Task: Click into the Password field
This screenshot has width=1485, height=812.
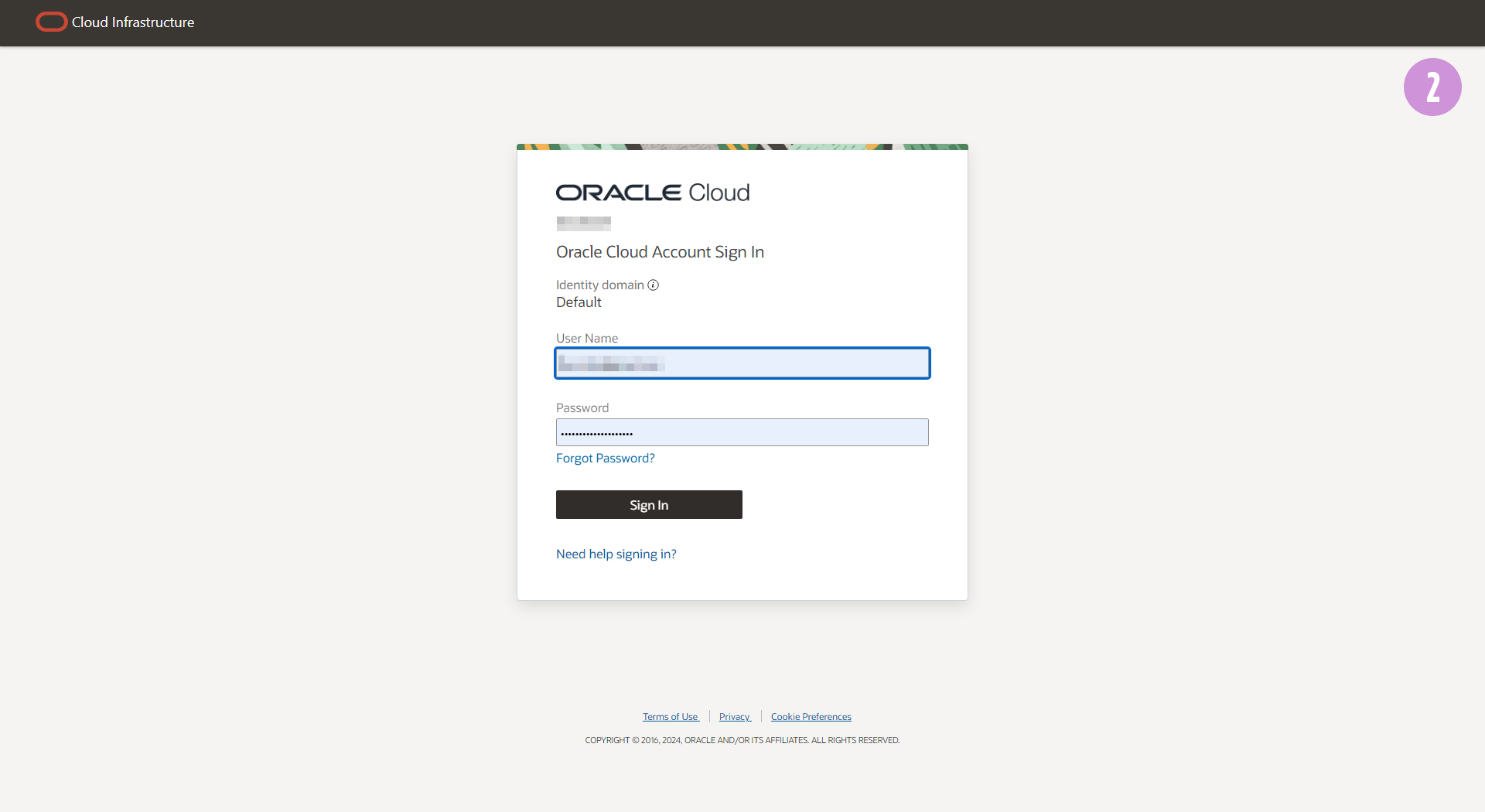Action: click(x=742, y=432)
